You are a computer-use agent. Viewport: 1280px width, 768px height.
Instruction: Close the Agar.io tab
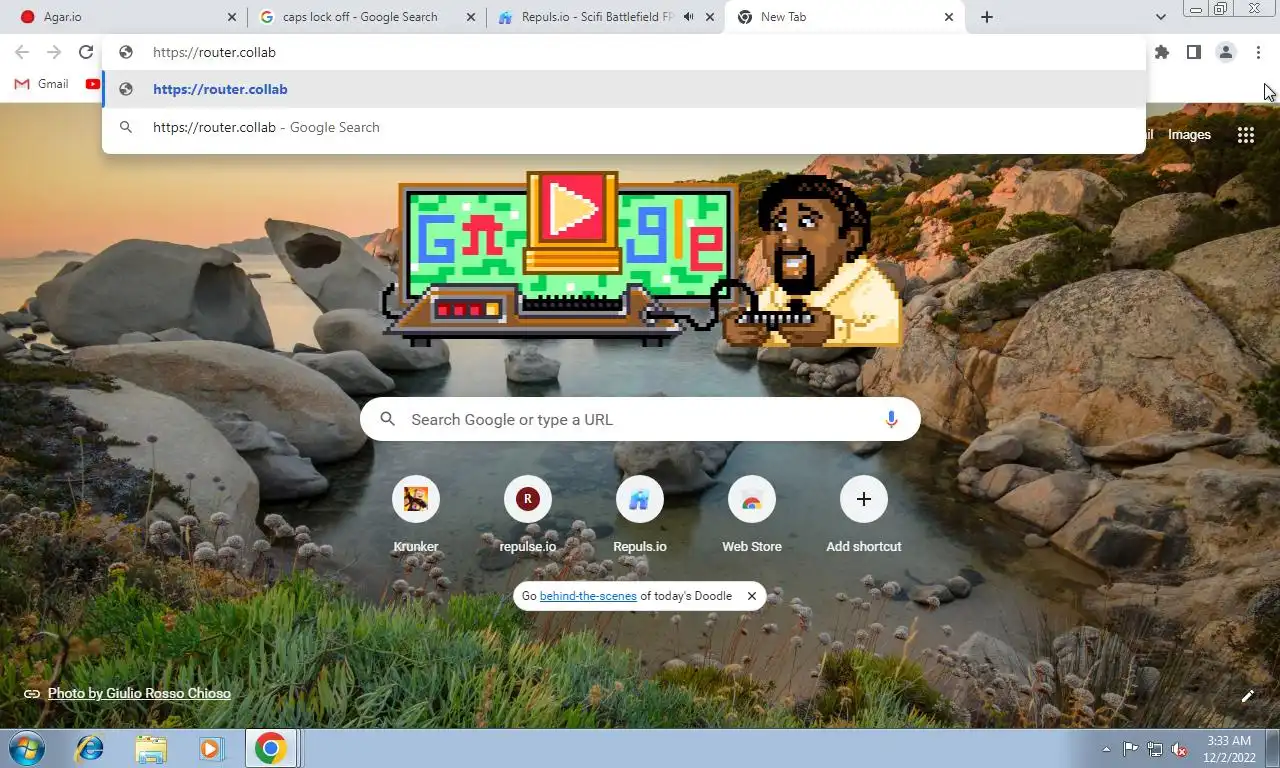232,17
